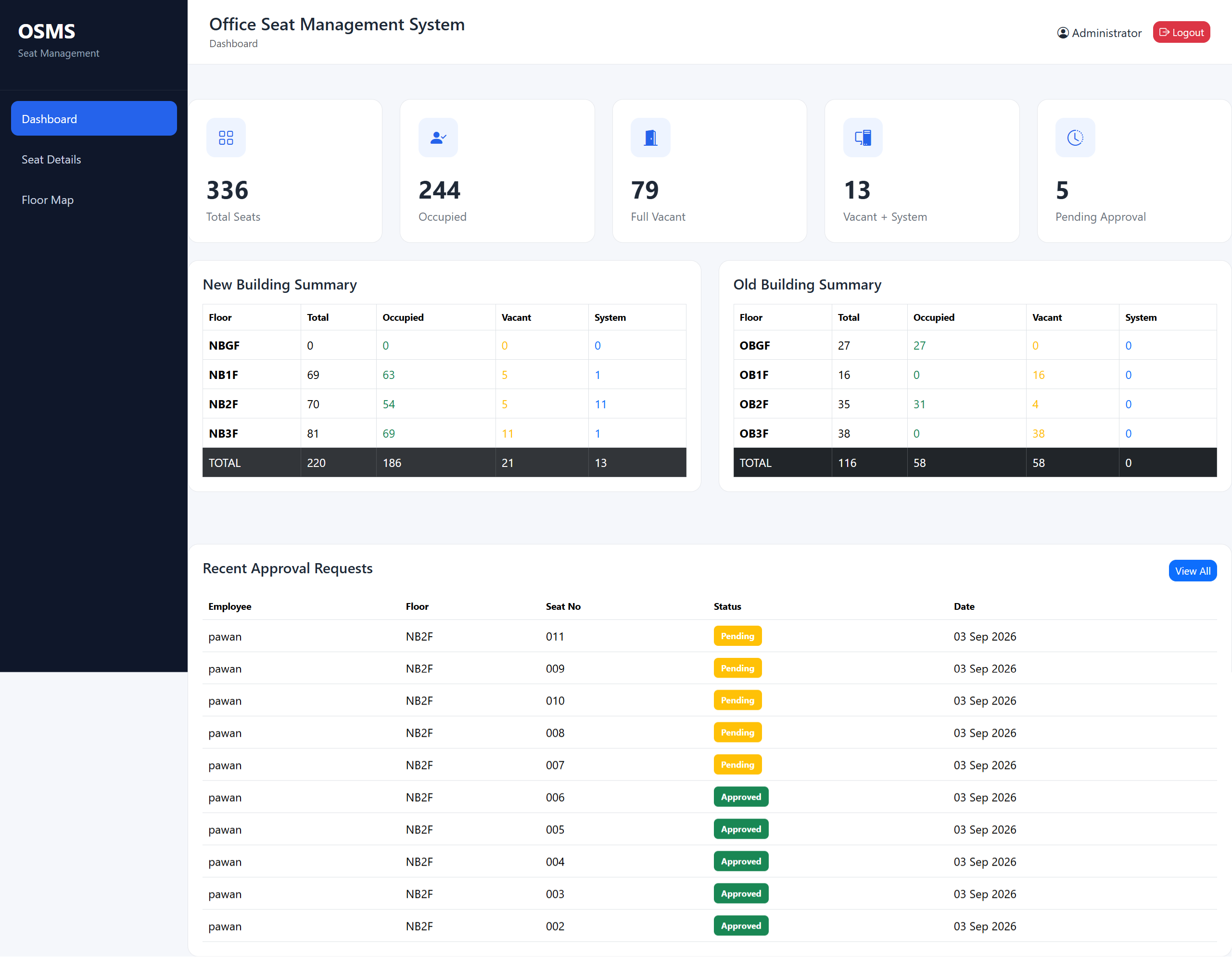Select the OB3F floor row label
The height and width of the screenshot is (957, 1232).
tap(754, 434)
